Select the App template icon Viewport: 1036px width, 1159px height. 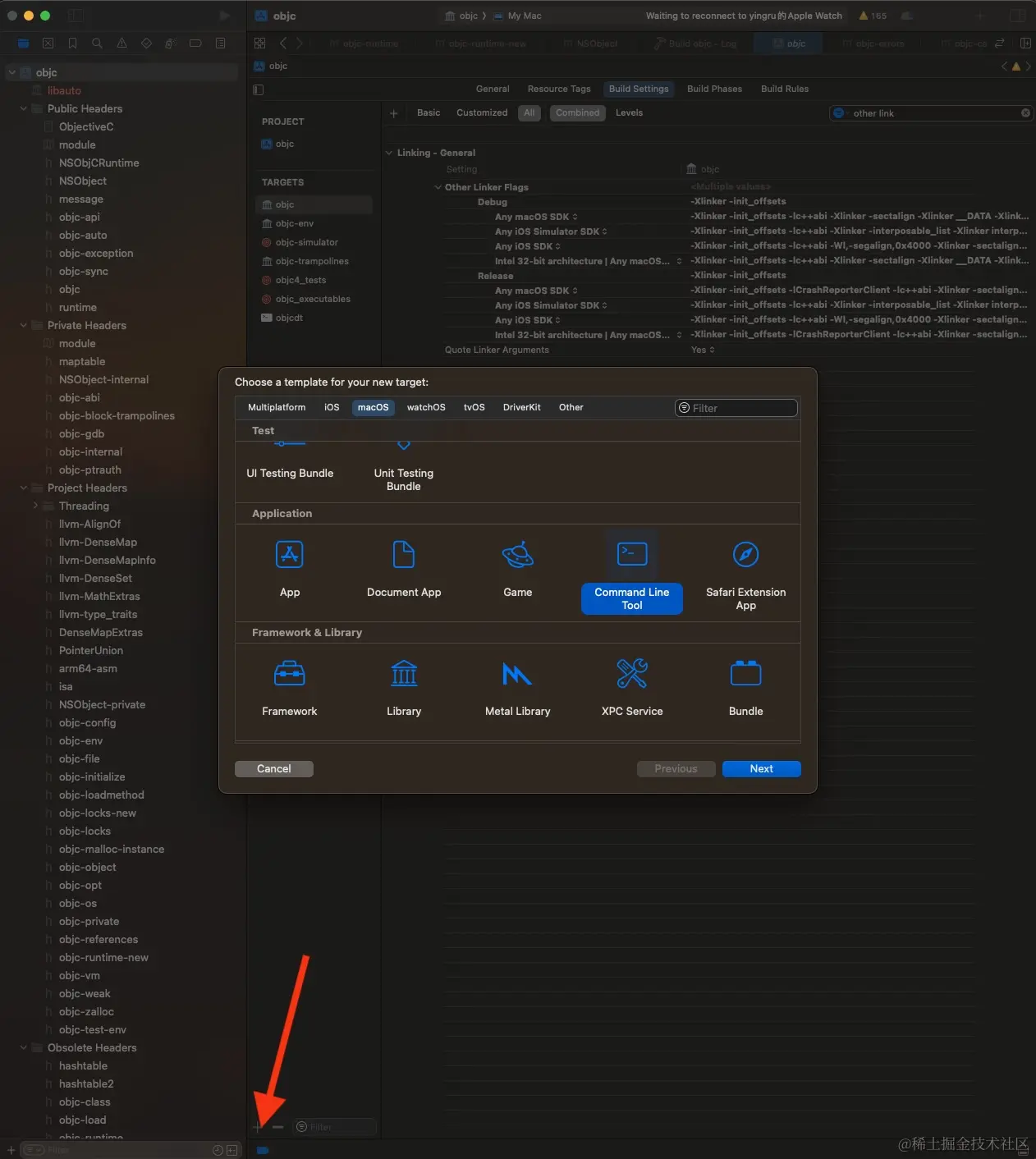coord(289,555)
